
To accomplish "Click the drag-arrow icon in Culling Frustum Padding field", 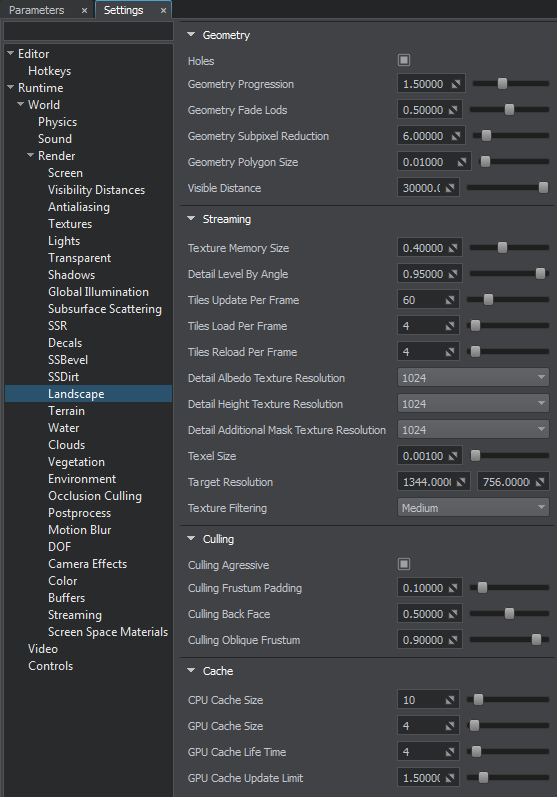I will [453, 588].
